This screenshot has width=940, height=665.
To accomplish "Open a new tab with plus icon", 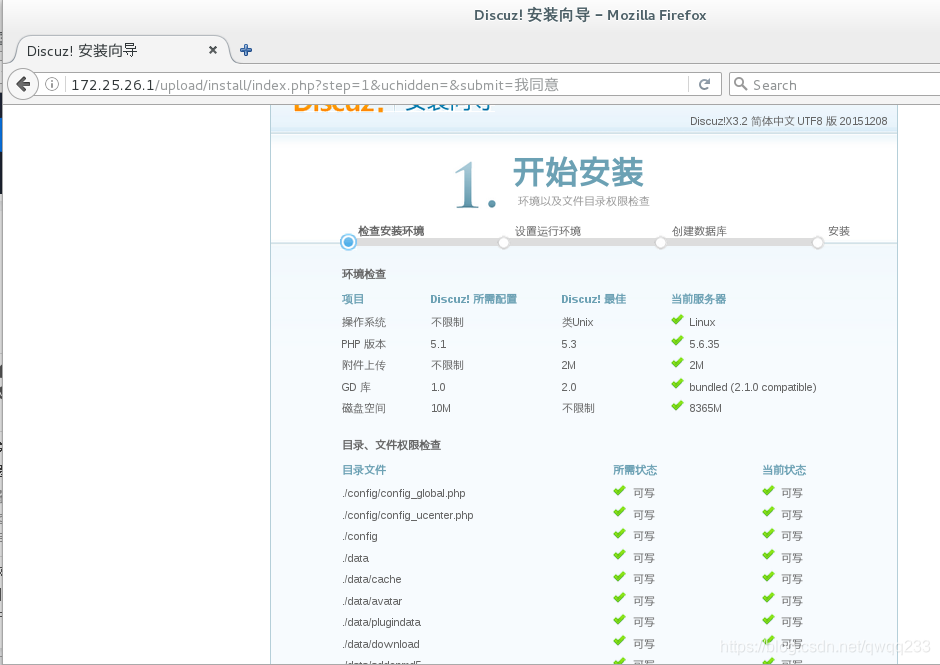I will (246, 50).
